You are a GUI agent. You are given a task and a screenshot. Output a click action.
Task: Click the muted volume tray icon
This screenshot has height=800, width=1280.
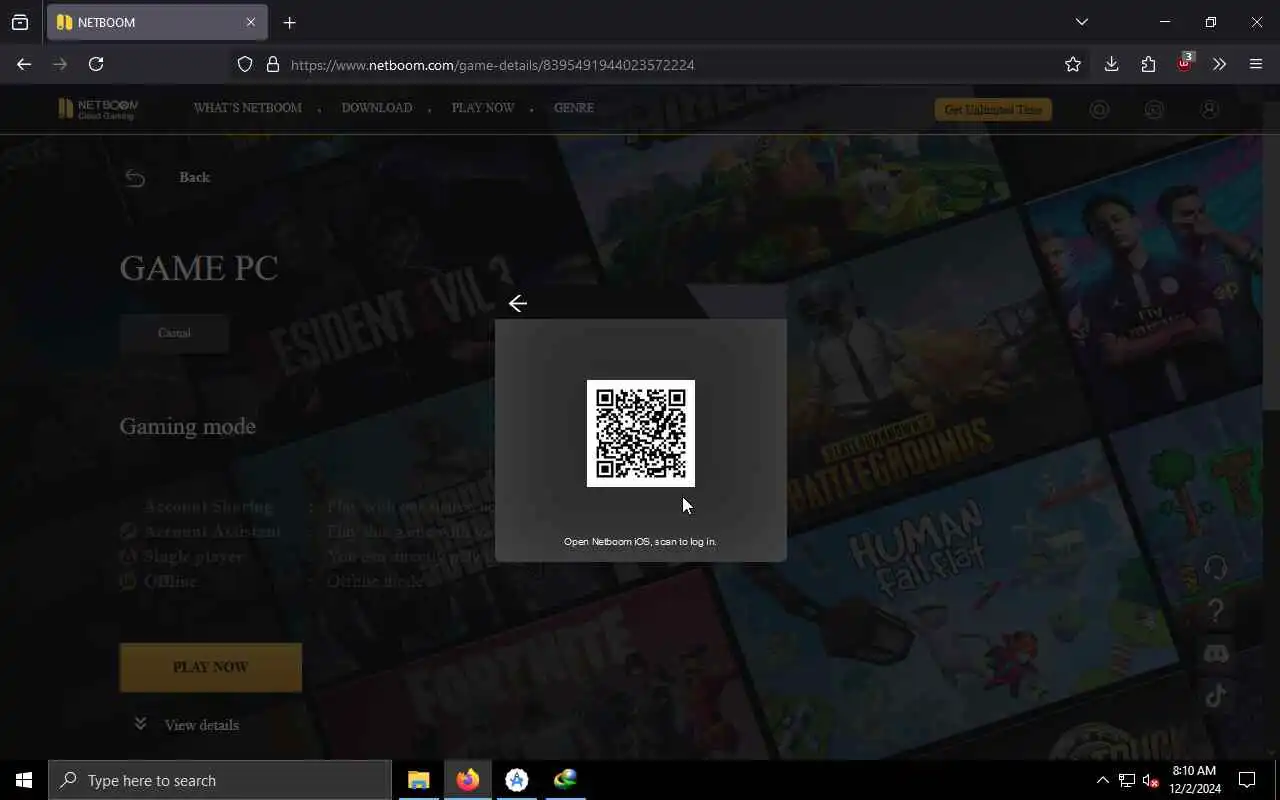[x=1150, y=780]
